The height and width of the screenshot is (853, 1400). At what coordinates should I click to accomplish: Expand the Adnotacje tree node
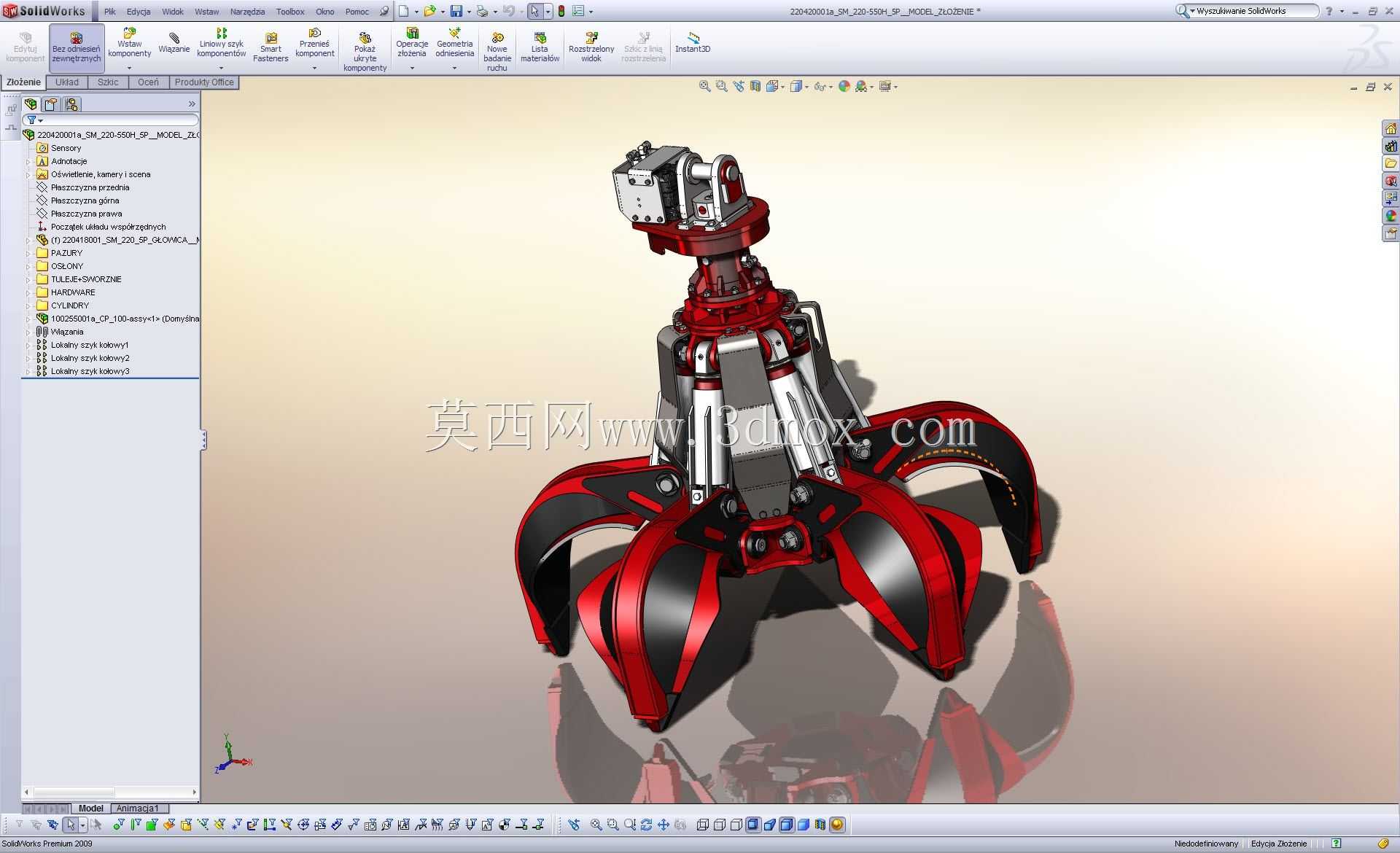28,161
